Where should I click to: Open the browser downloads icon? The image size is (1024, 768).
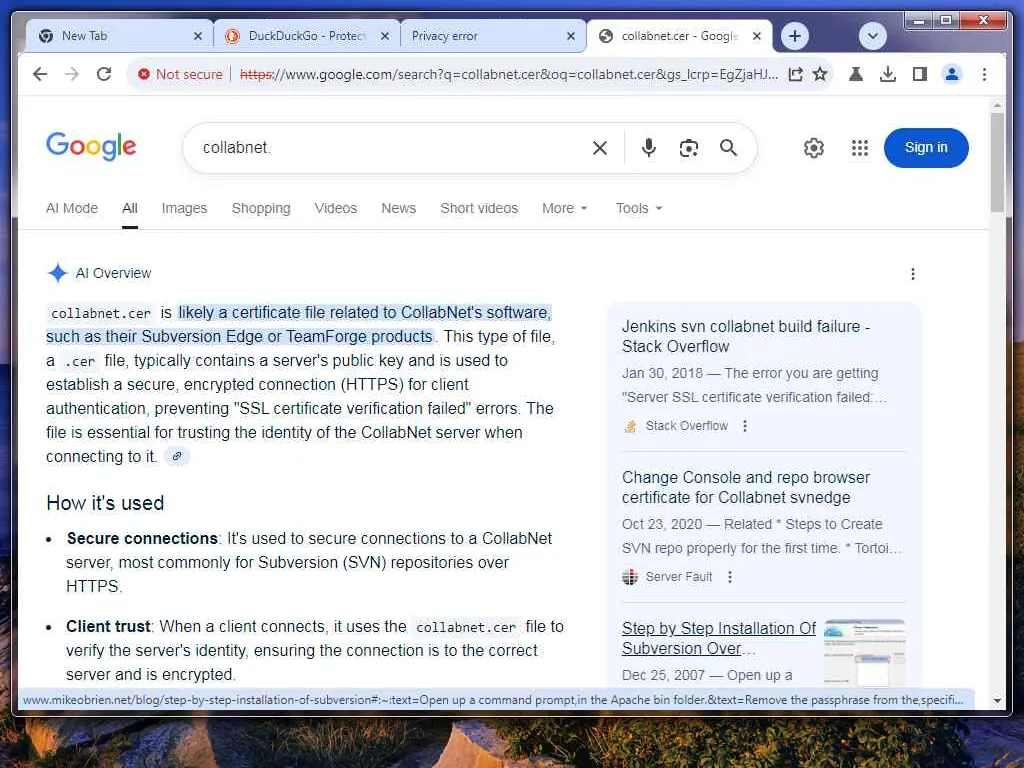pos(888,74)
